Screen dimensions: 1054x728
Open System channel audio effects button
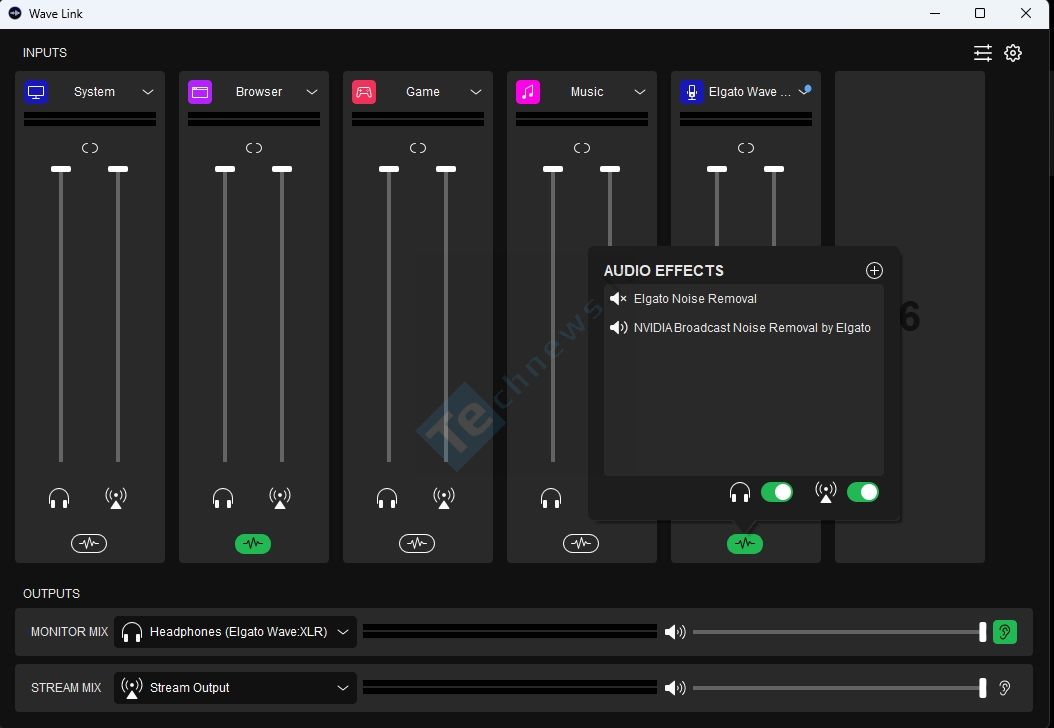89,543
